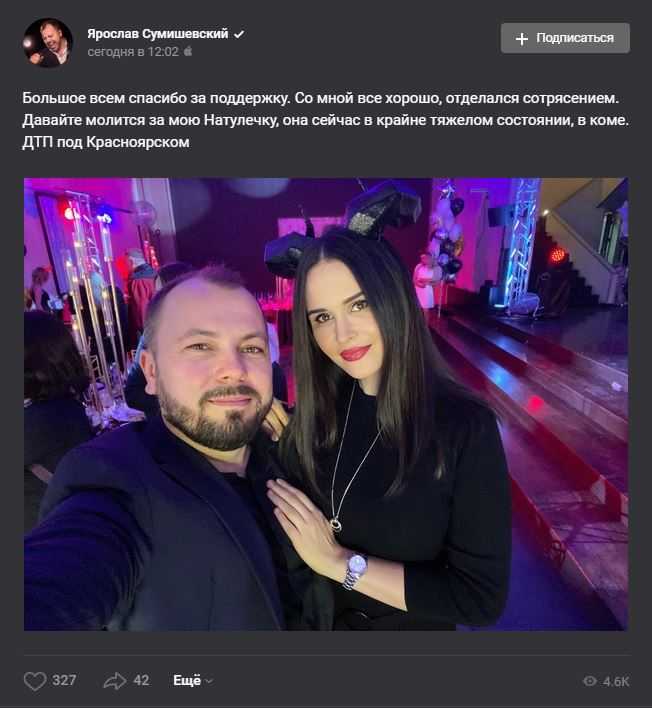The width and height of the screenshot is (652, 708).
Task: Click the post text line beginning Большое всем спасибо
Action: pos(321,98)
